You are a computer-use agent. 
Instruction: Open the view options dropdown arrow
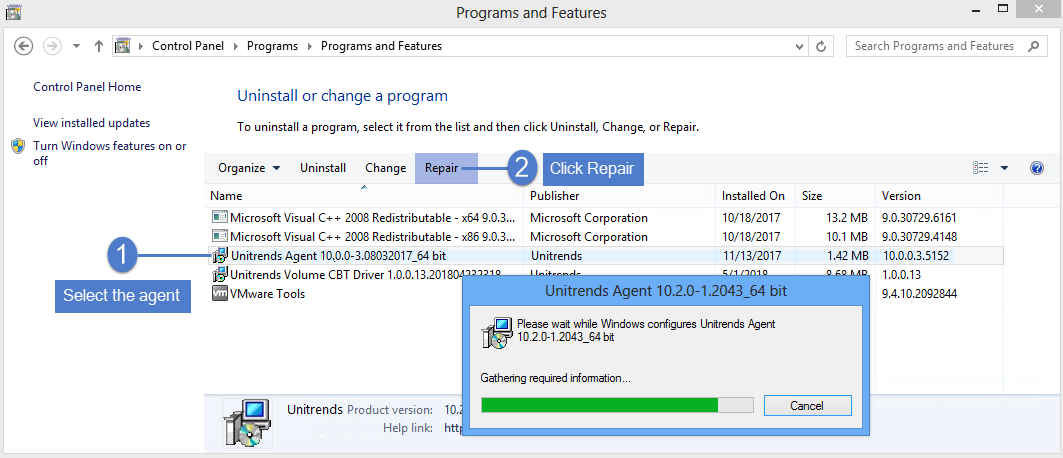point(1005,168)
